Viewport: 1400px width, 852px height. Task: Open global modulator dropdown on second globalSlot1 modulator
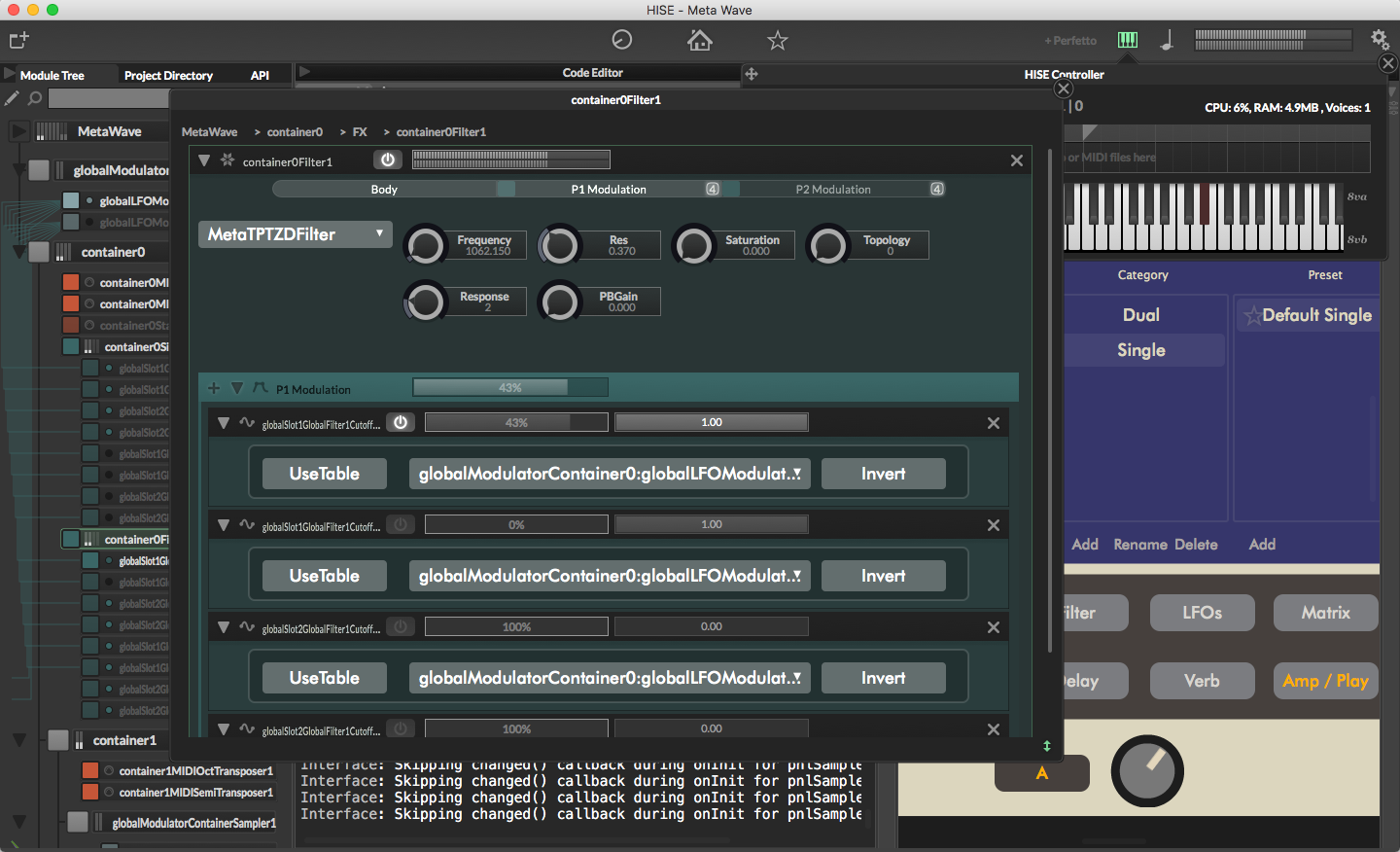(x=610, y=576)
